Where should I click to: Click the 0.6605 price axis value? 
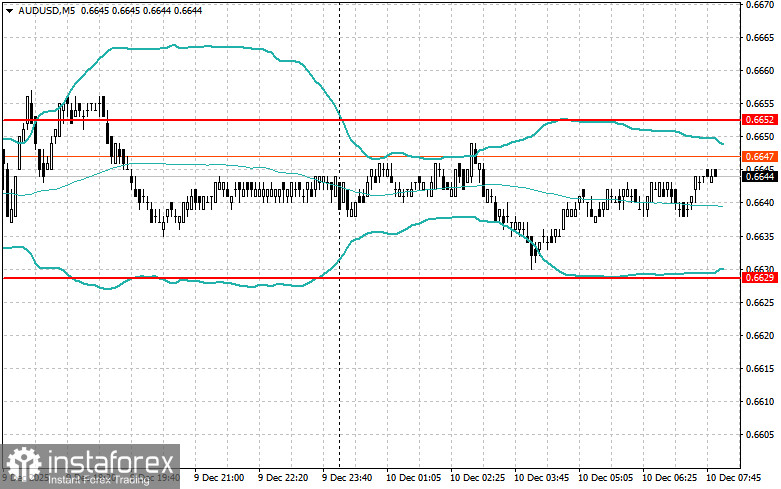(760, 435)
